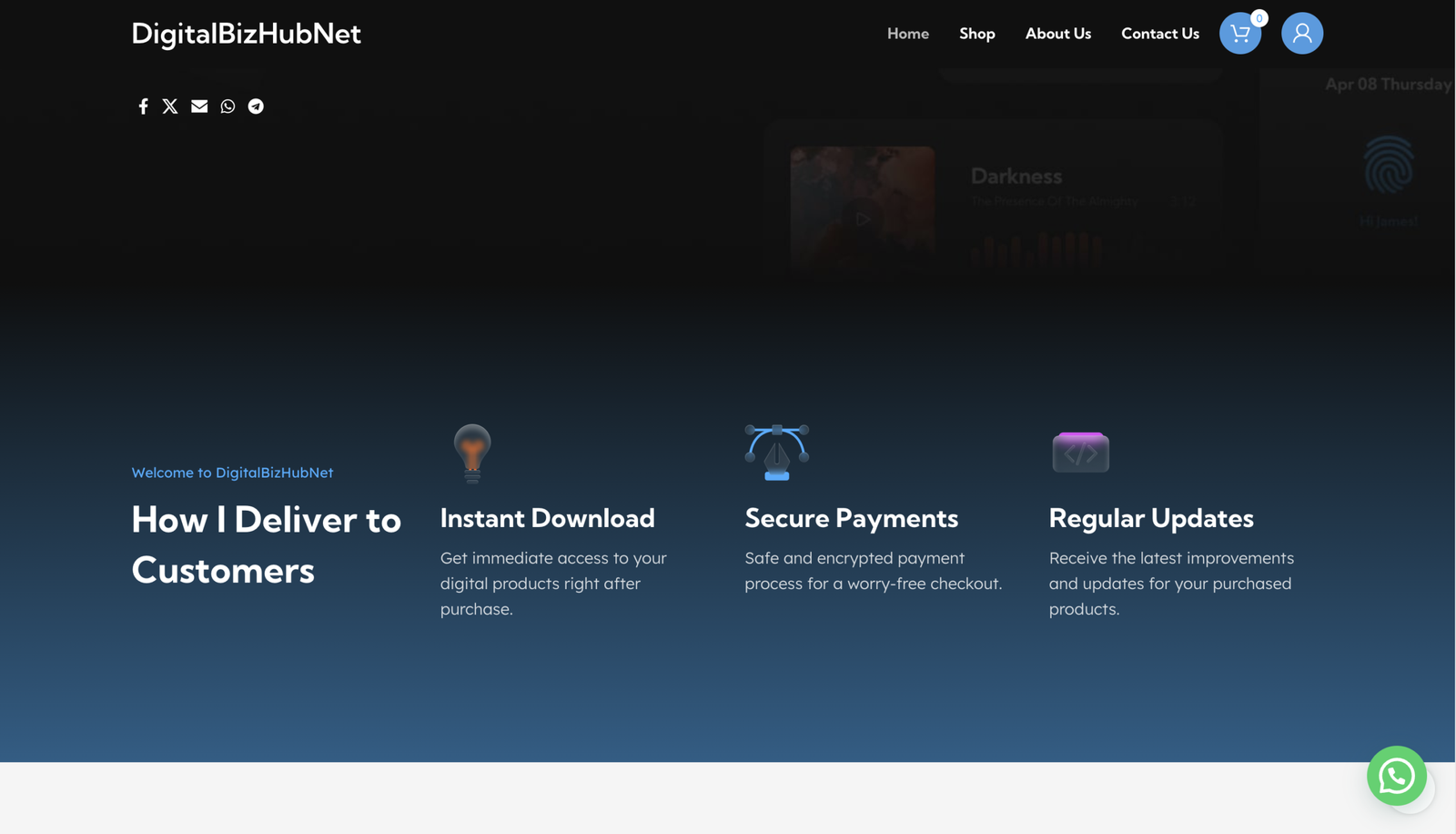Click the pen tool icon above Secure Payments
The height and width of the screenshot is (834, 1456).
(x=776, y=453)
